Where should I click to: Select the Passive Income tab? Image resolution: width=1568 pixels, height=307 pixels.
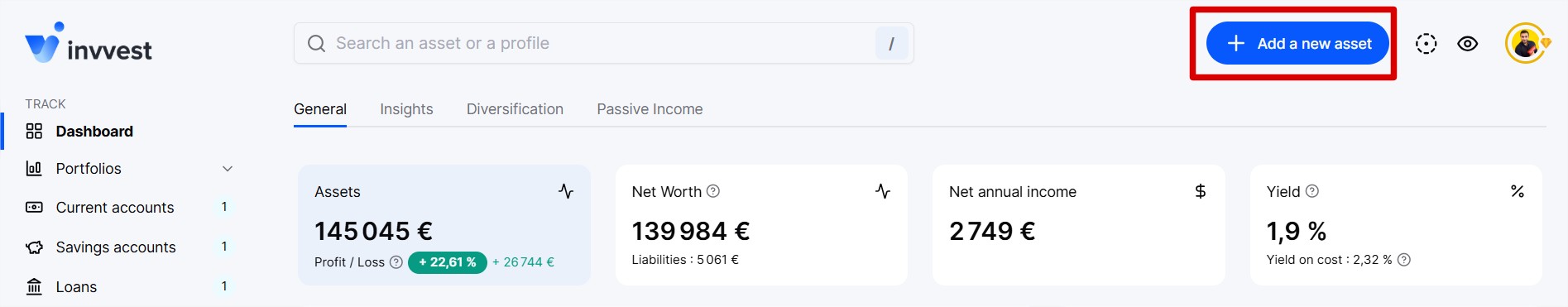650,109
